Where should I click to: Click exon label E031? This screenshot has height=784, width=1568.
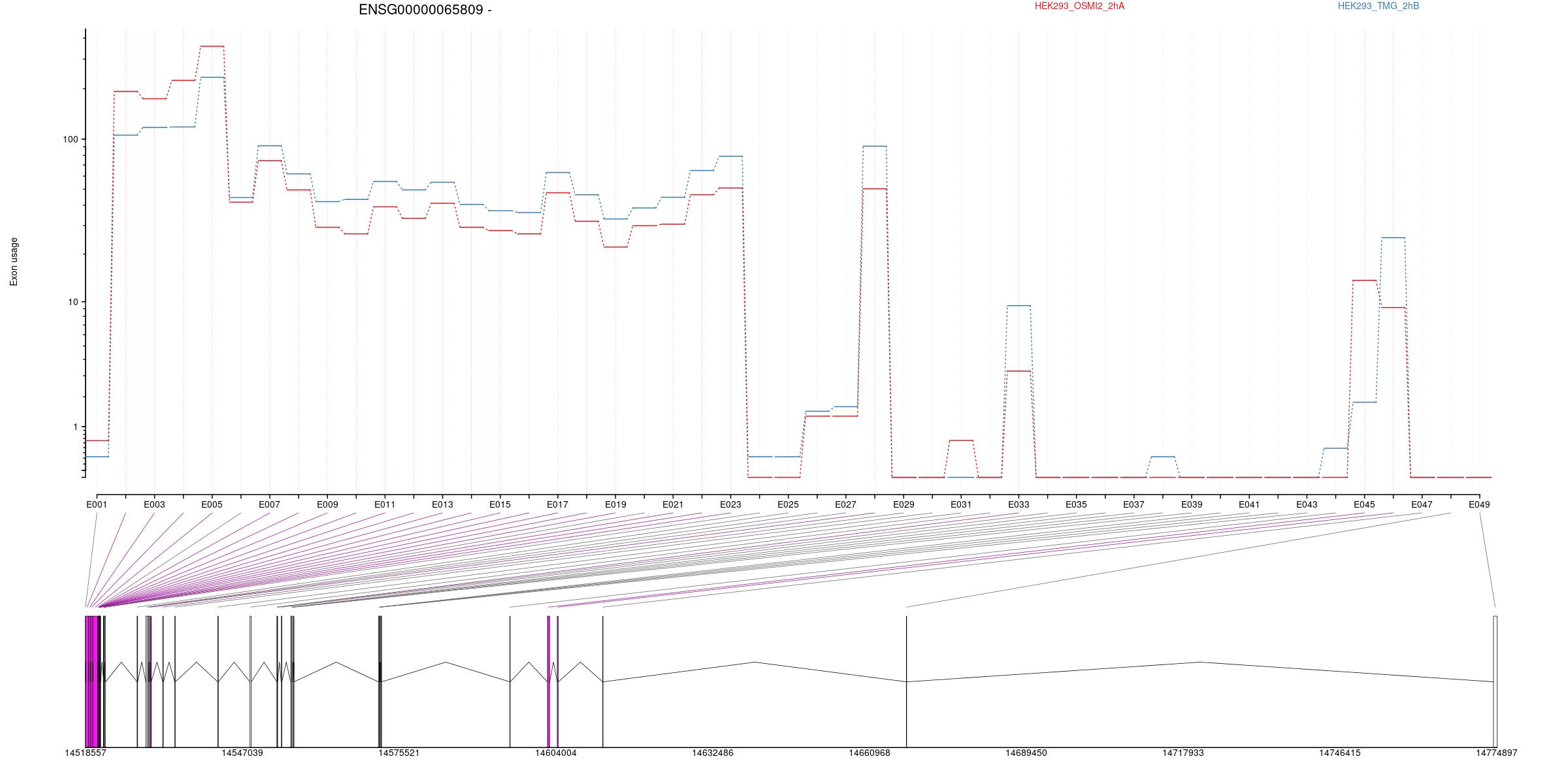pos(961,504)
